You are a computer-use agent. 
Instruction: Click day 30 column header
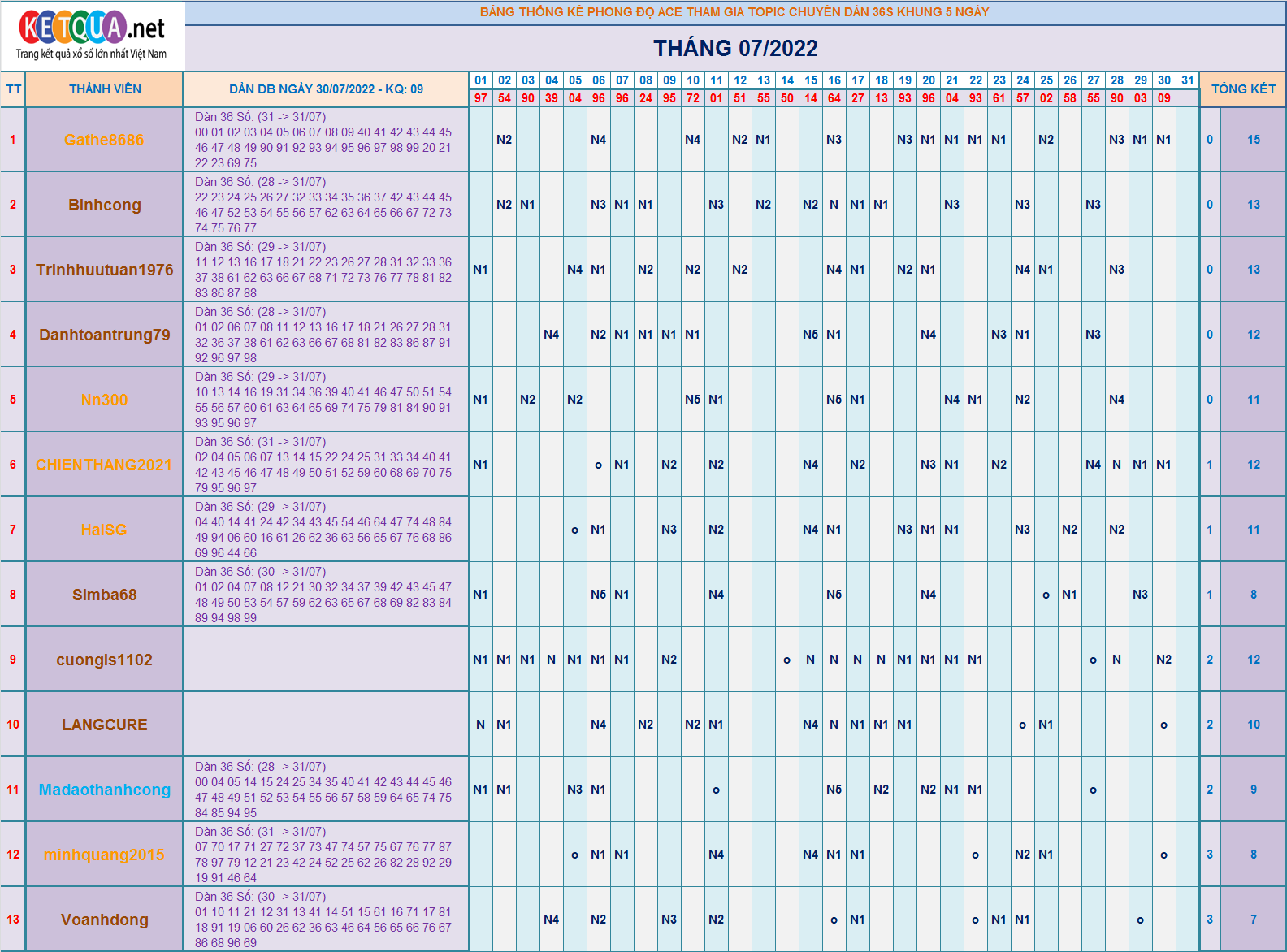tap(1164, 80)
